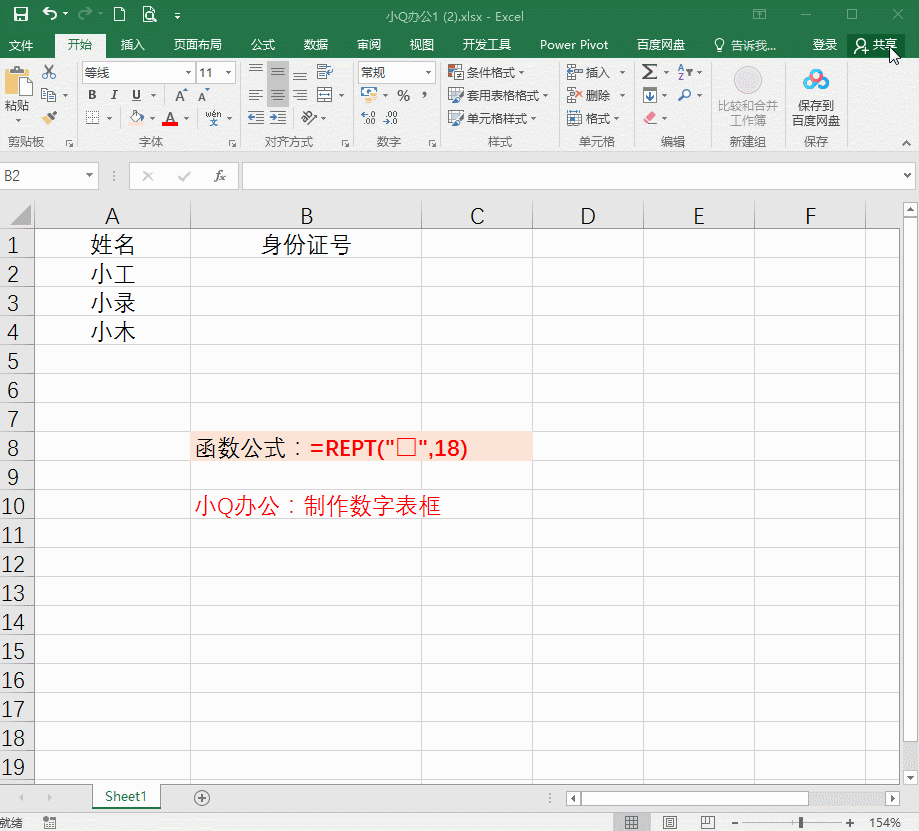Viewport: 919px width, 831px height.
Task: Click the 登录 sign-in link
Action: tap(825, 45)
